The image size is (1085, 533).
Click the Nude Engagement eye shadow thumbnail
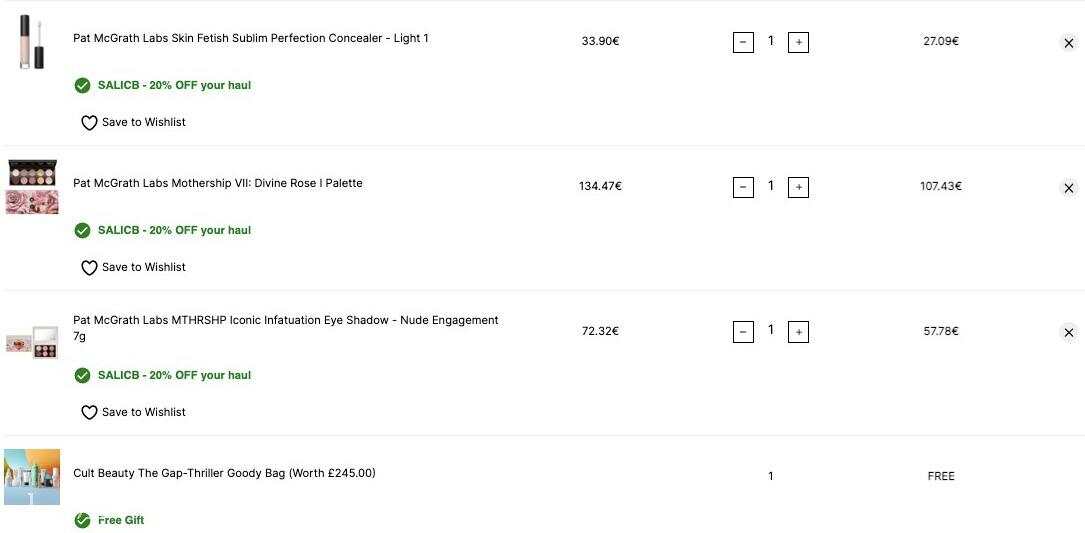[32, 342]
